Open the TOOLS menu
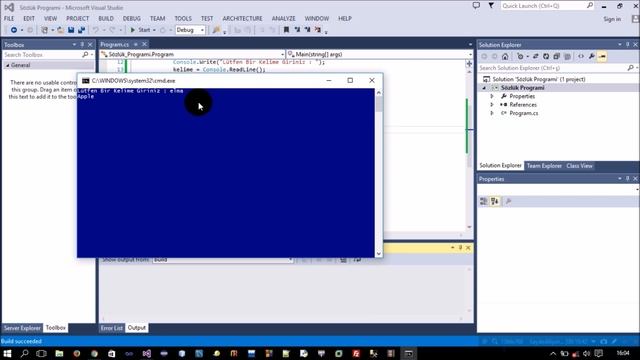Screen dimensions: 640x360 [183, 18]
